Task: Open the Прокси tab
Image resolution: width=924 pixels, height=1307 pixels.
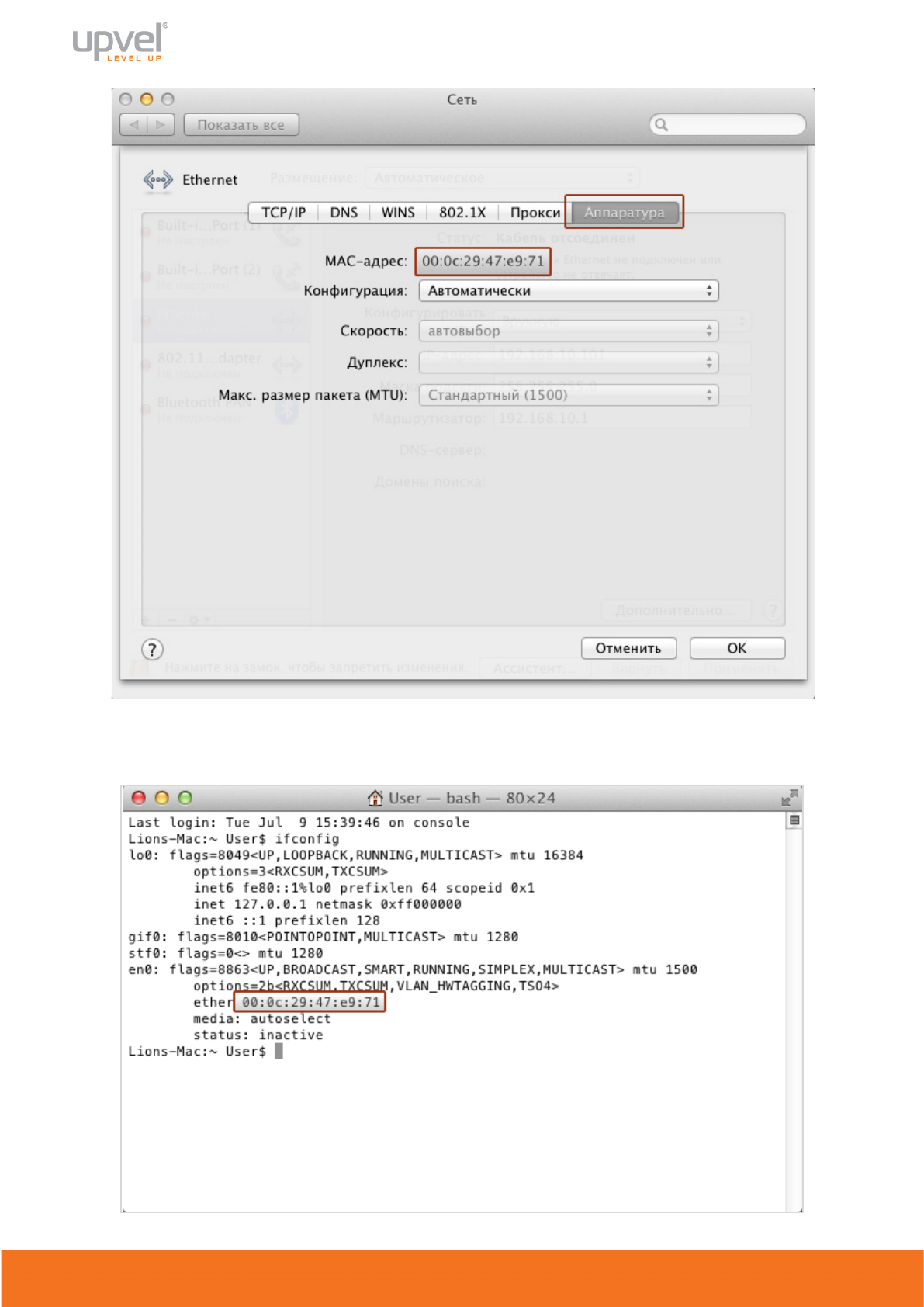Action: (535, 213)
